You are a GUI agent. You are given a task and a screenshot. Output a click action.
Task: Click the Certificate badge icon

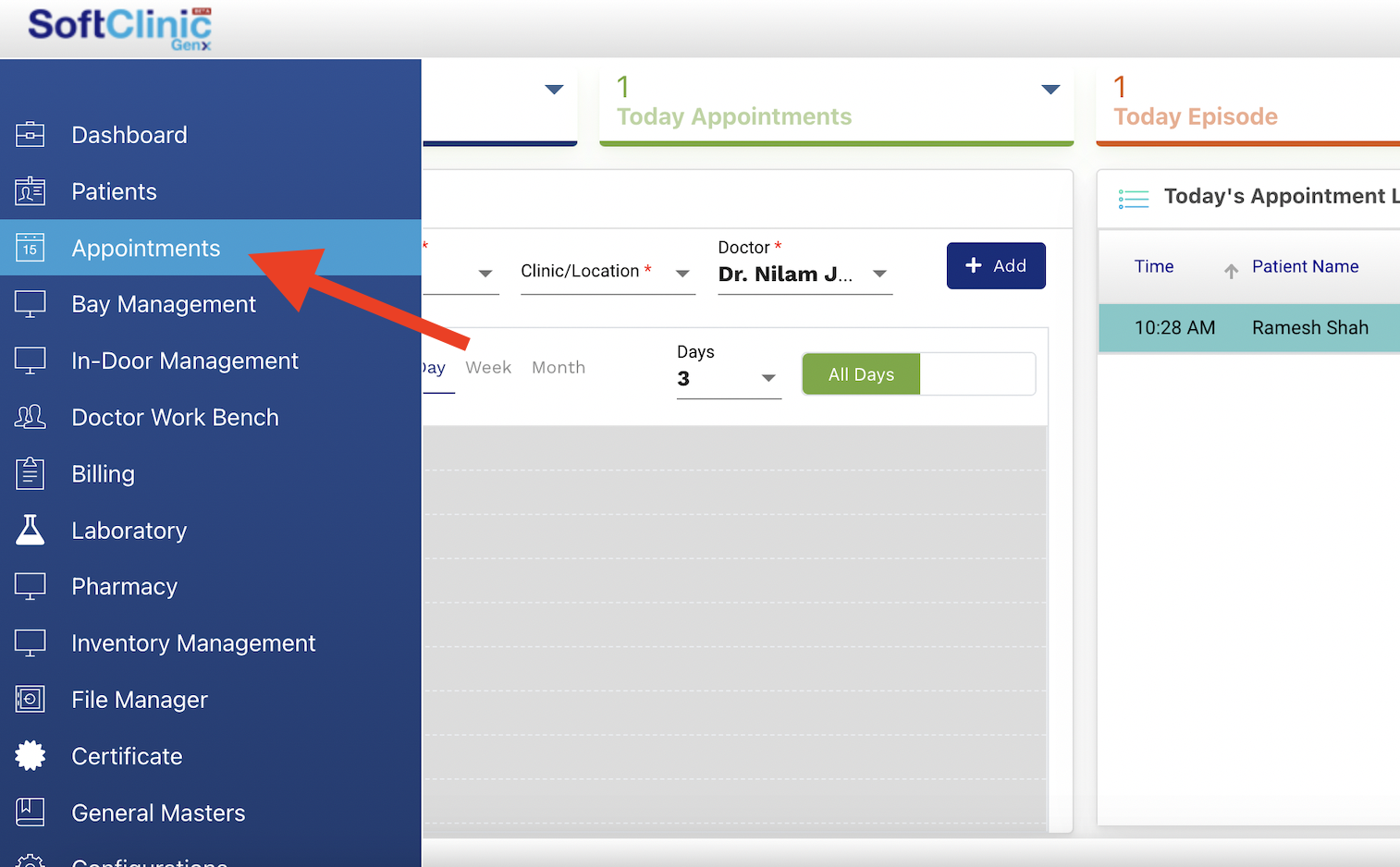click(30, 756)
